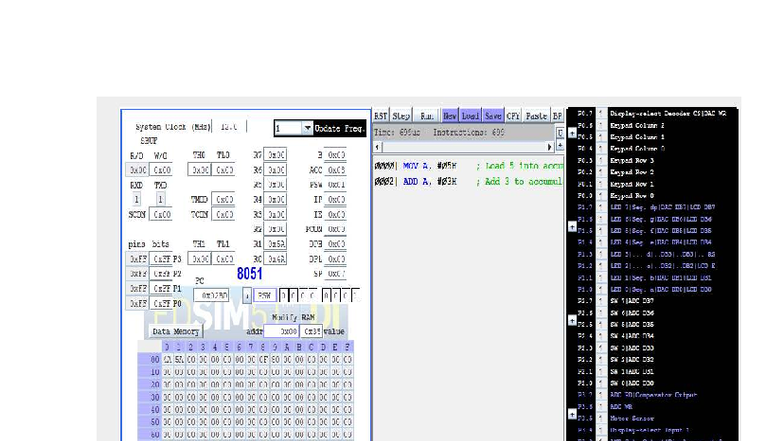The height and width of the screenshot is (441, 784).
Task: Click the ACC register value field
Action: pos(336,170)
